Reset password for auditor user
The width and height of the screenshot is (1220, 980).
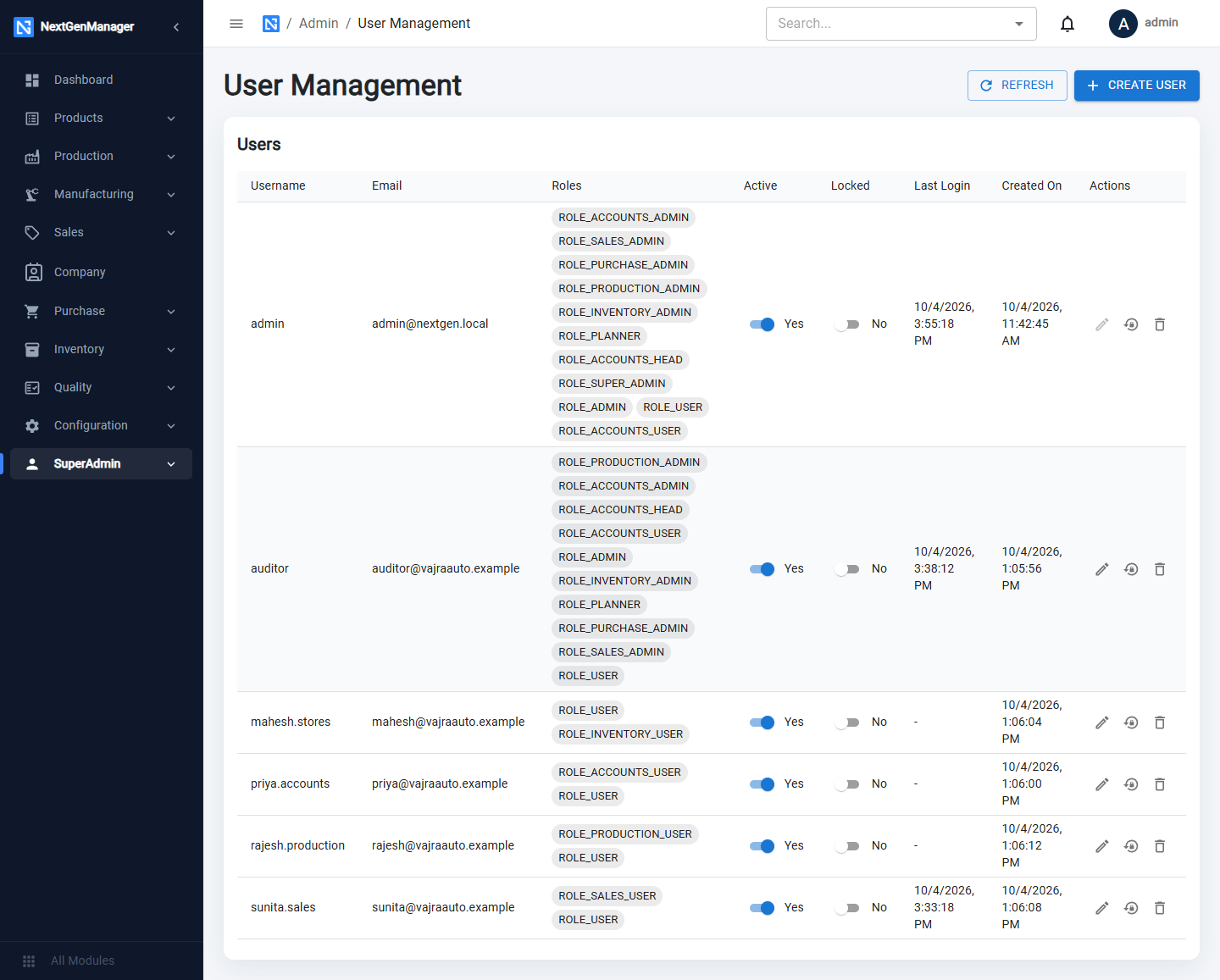pyautogui.click(x=1131, y=569)
